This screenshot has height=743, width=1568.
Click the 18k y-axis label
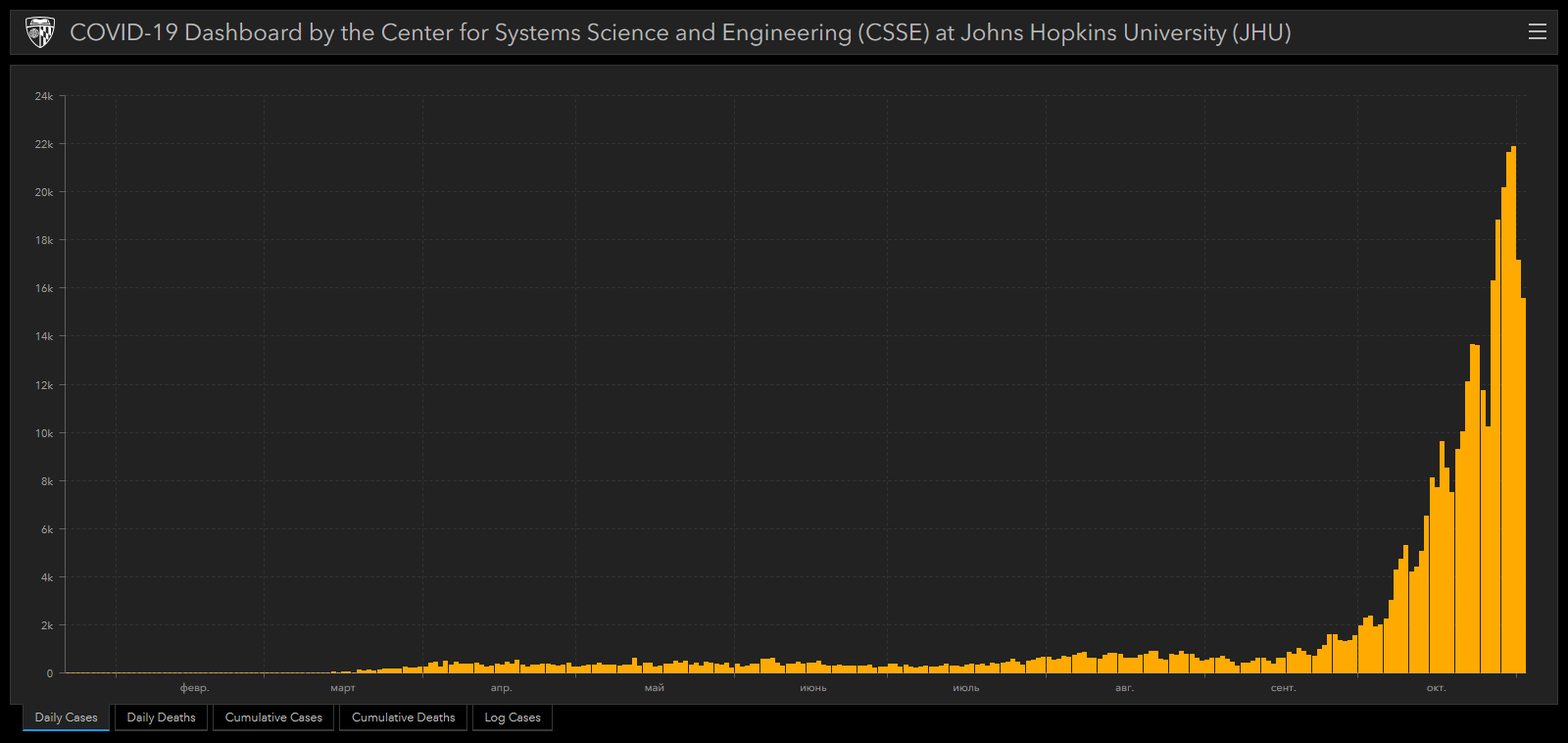pos(44,240)
